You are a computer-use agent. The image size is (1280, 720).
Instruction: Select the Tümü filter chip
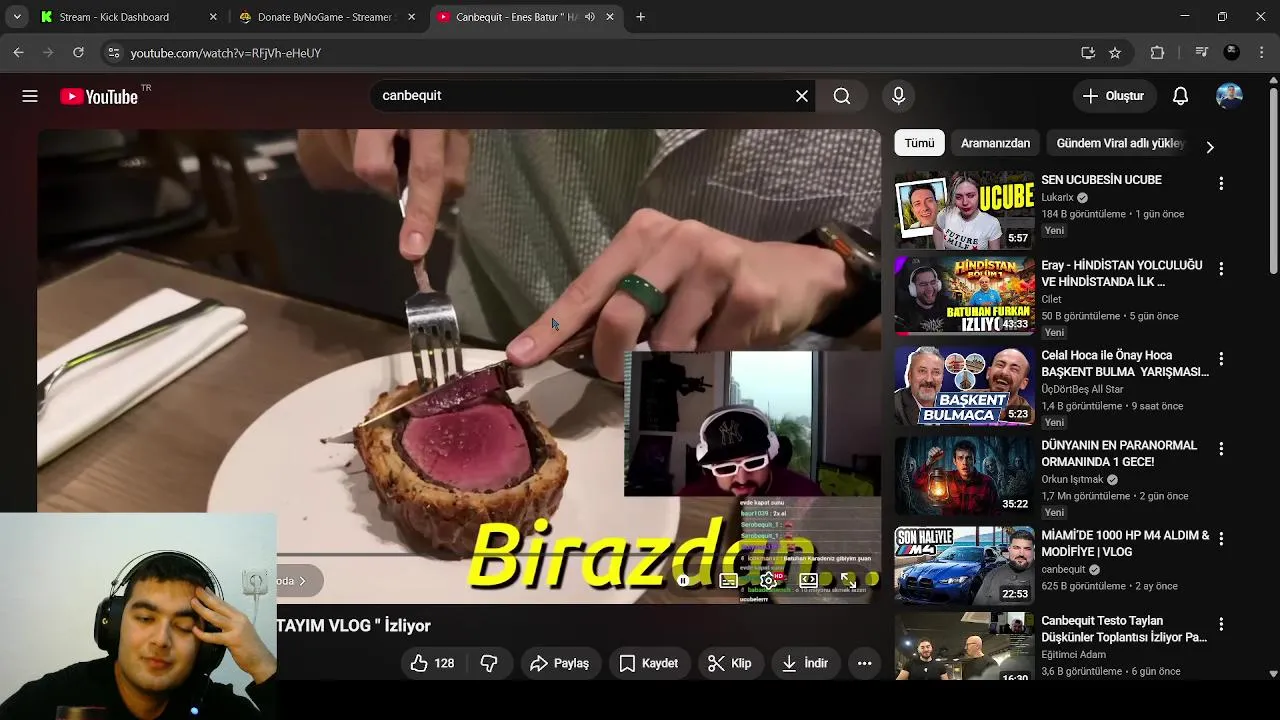pos(919,143)
